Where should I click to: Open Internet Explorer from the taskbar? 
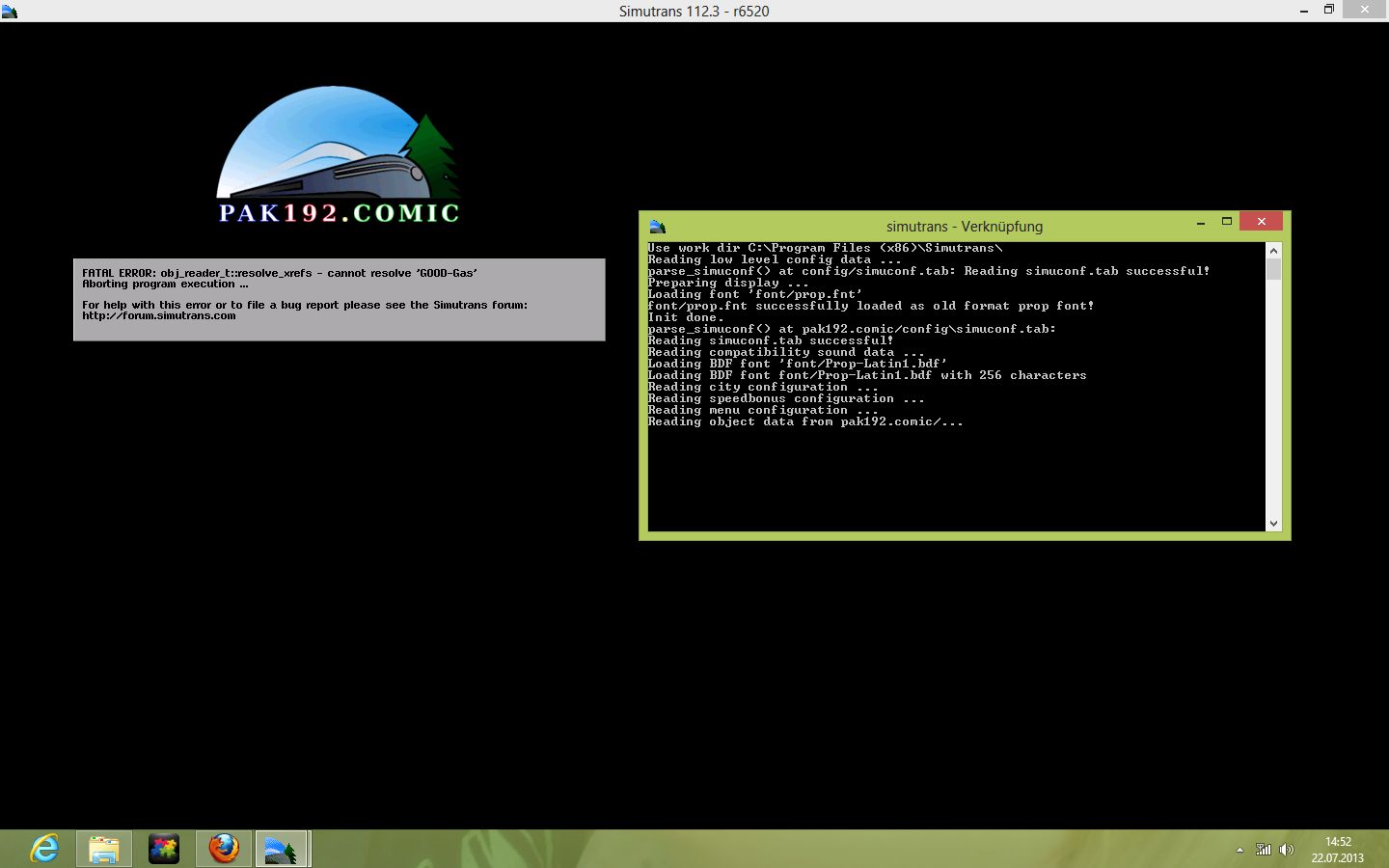click(44, 849)
